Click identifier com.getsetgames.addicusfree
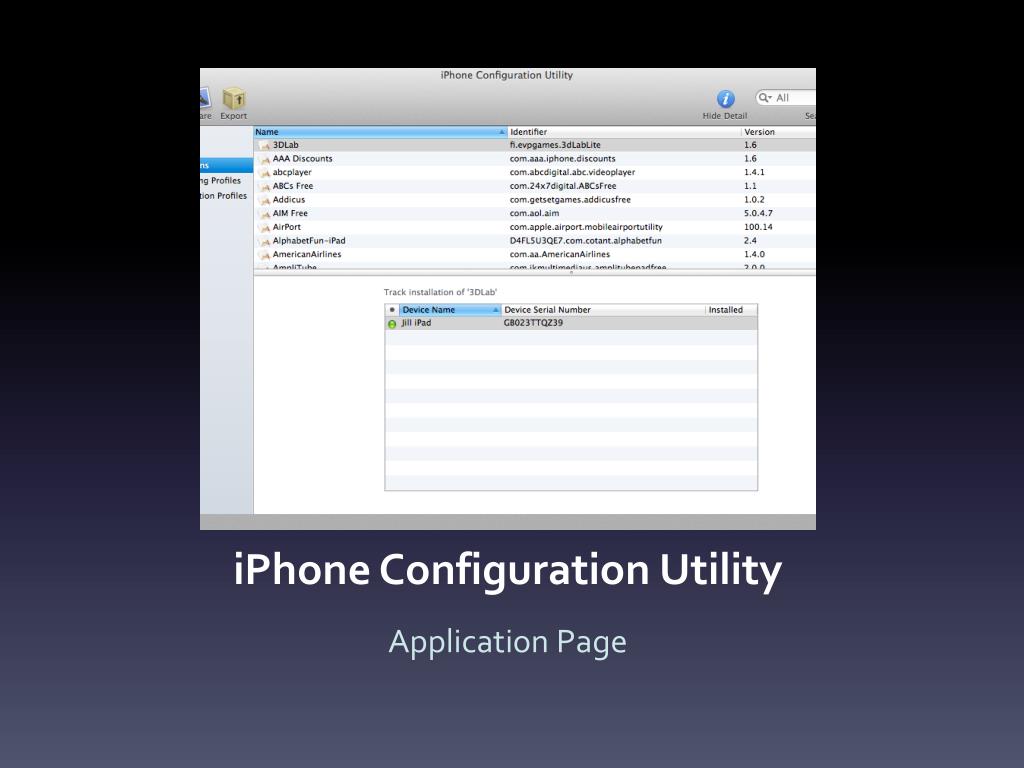The image size is (1024, 768). pyautogui.click(x=570, y=200)
